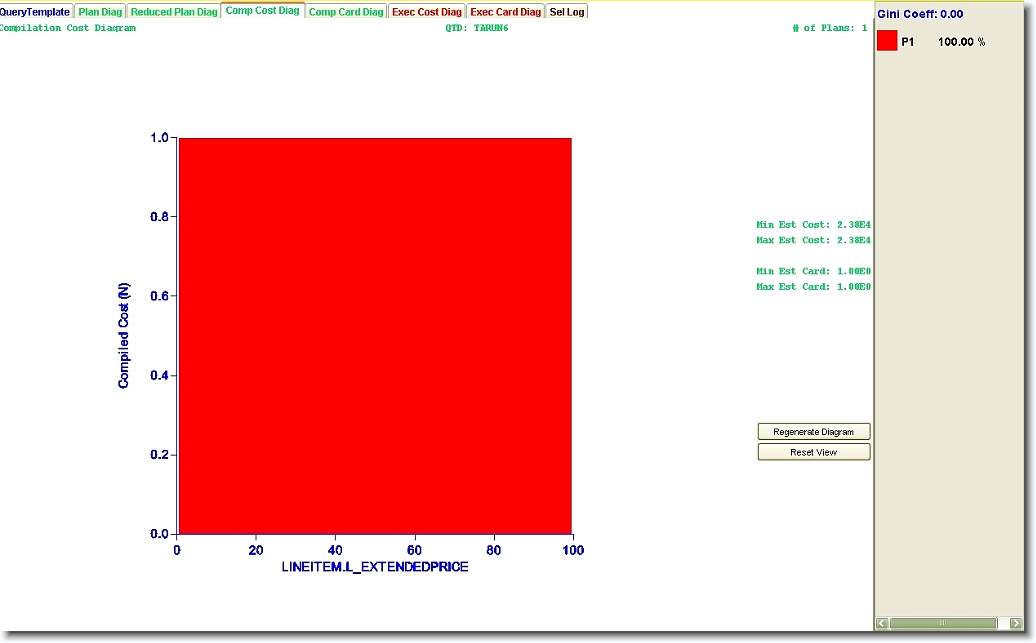
Task: Click the Reset View button
Action: pos(813,452)
